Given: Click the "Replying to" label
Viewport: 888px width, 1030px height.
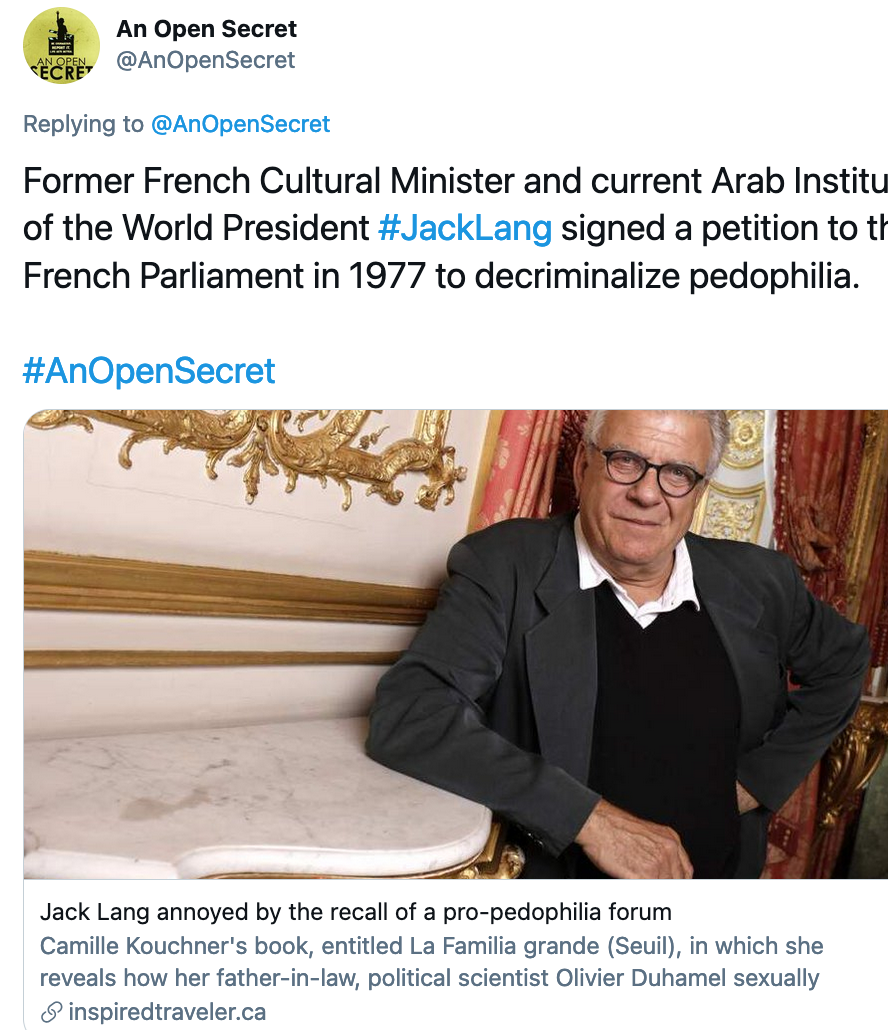Looking at the screenshot, I should (84, 124).
